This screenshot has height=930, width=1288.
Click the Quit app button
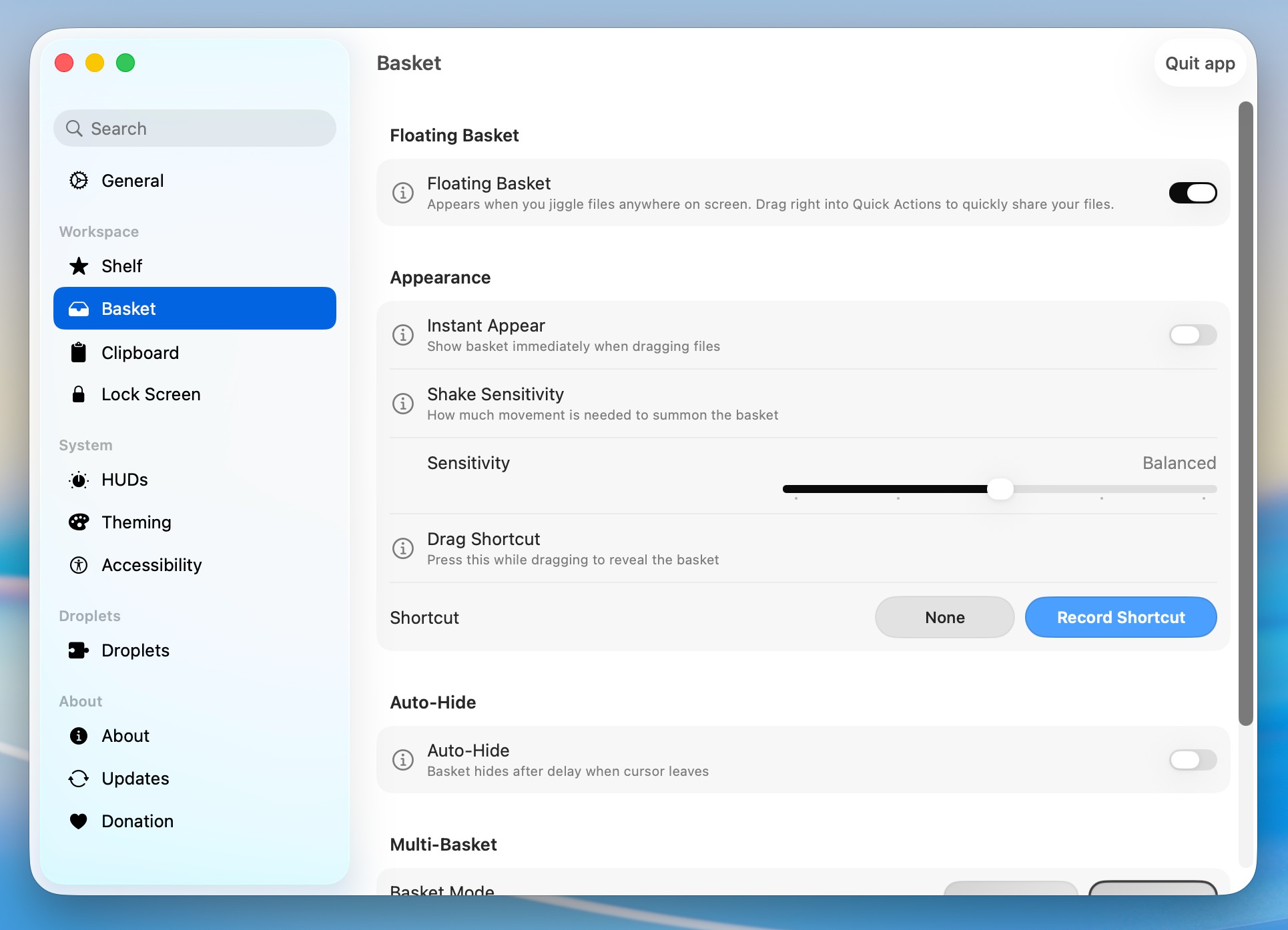(1199, 63)
